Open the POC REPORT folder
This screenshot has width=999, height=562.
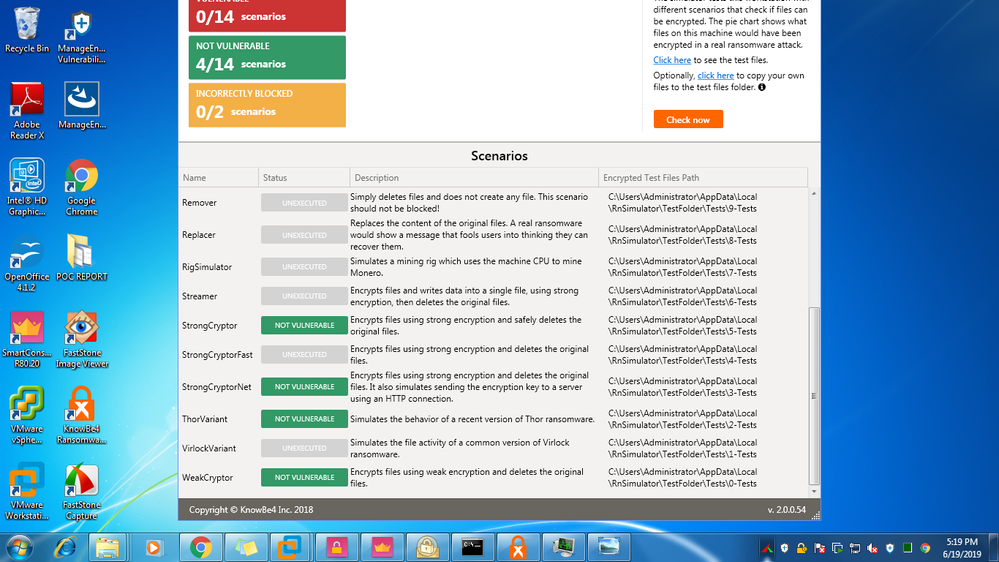[x=82, y=257]
